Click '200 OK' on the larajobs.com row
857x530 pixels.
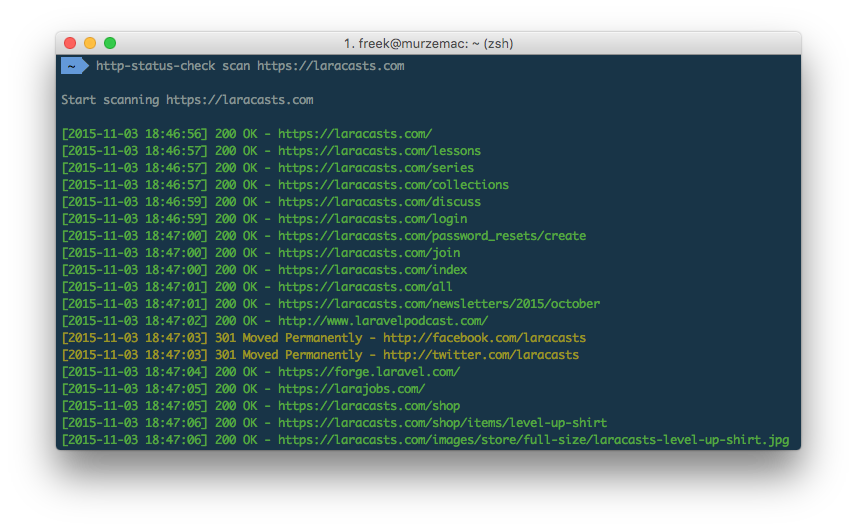(236, 388)
